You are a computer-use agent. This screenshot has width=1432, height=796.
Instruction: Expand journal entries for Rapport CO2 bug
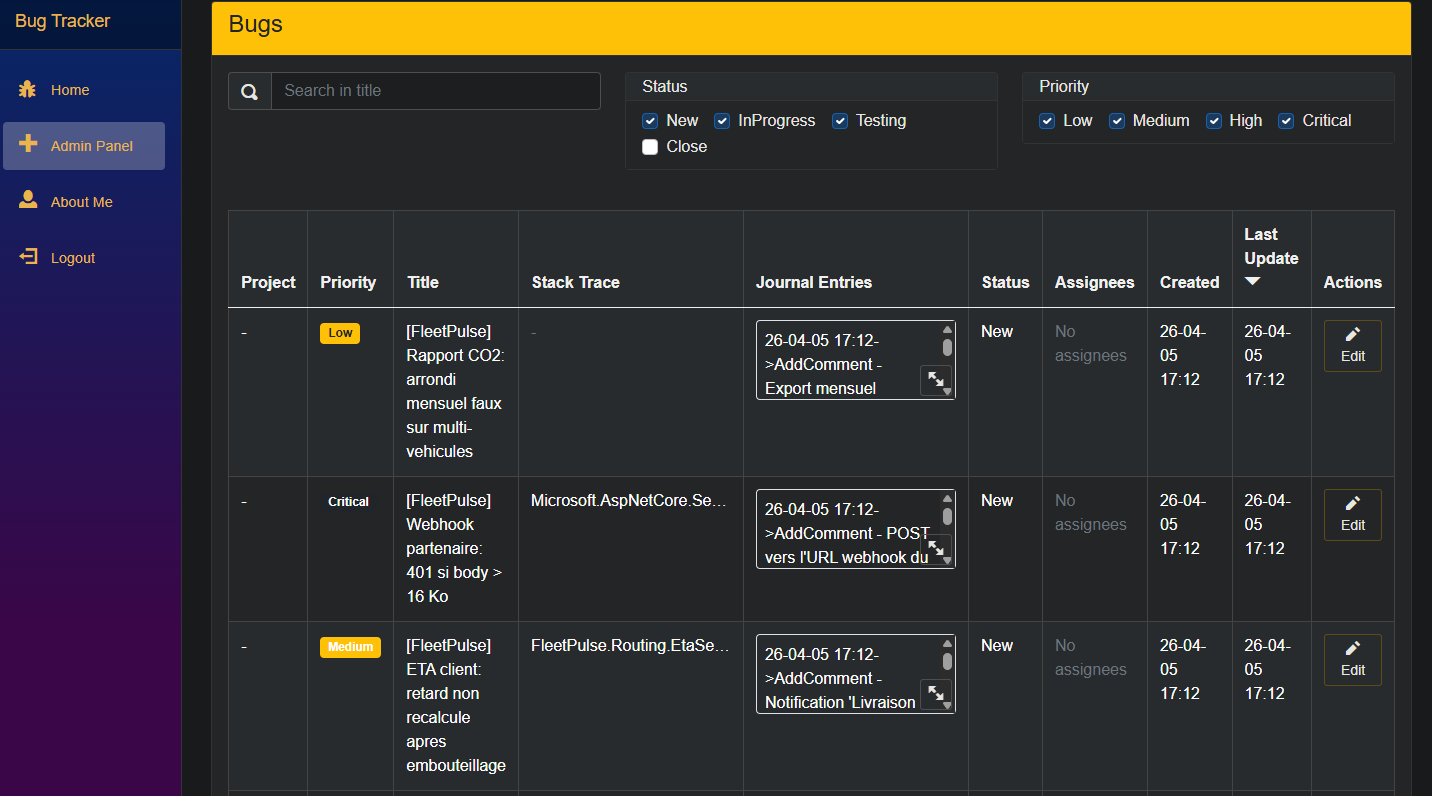click(936, 381)
